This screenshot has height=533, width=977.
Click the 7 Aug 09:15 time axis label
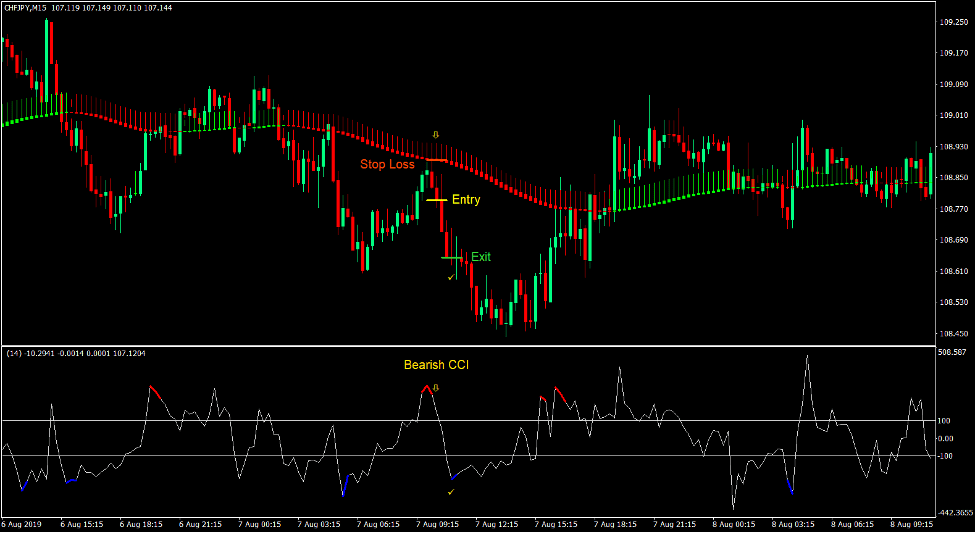440,524
